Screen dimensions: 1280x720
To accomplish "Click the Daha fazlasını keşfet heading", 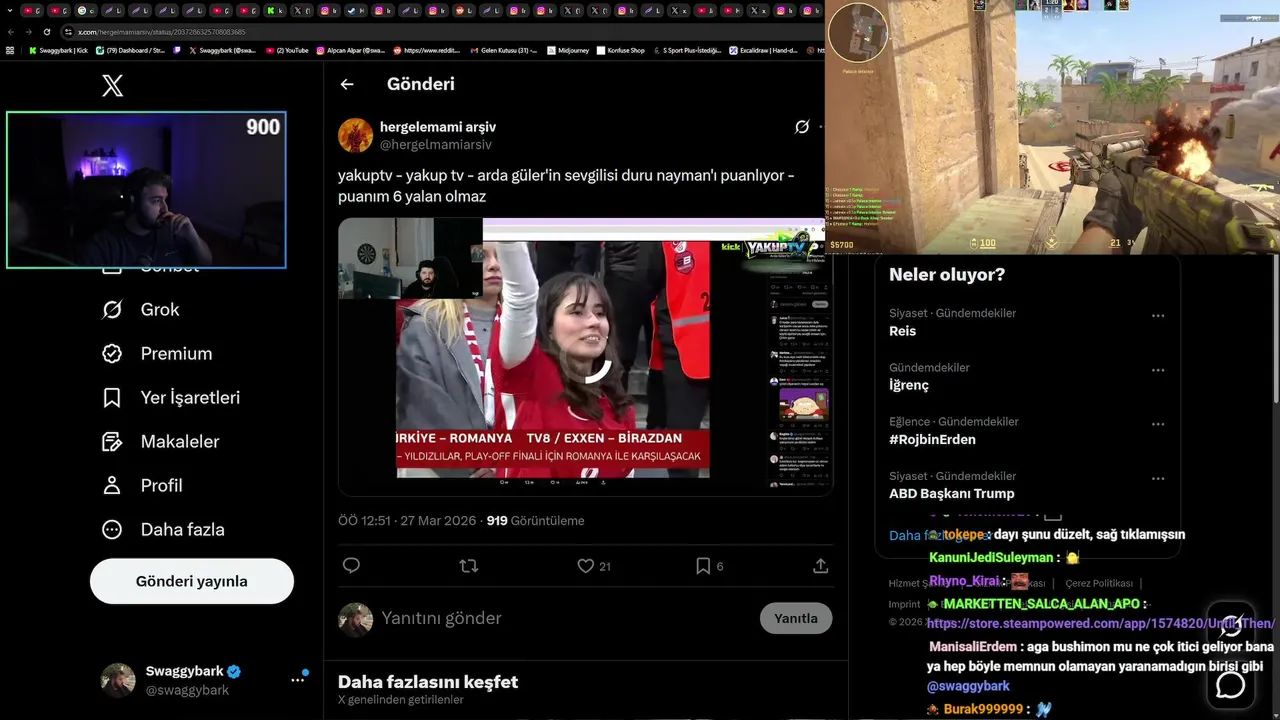I will (428, 682).
